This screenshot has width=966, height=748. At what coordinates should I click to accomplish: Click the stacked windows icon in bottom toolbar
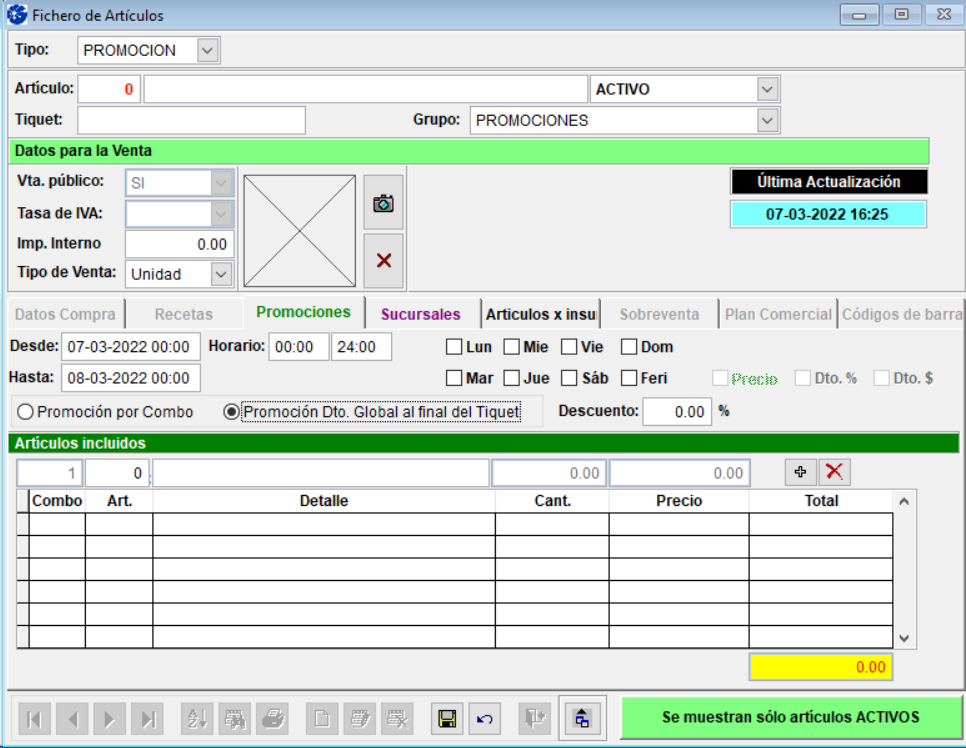581,718
